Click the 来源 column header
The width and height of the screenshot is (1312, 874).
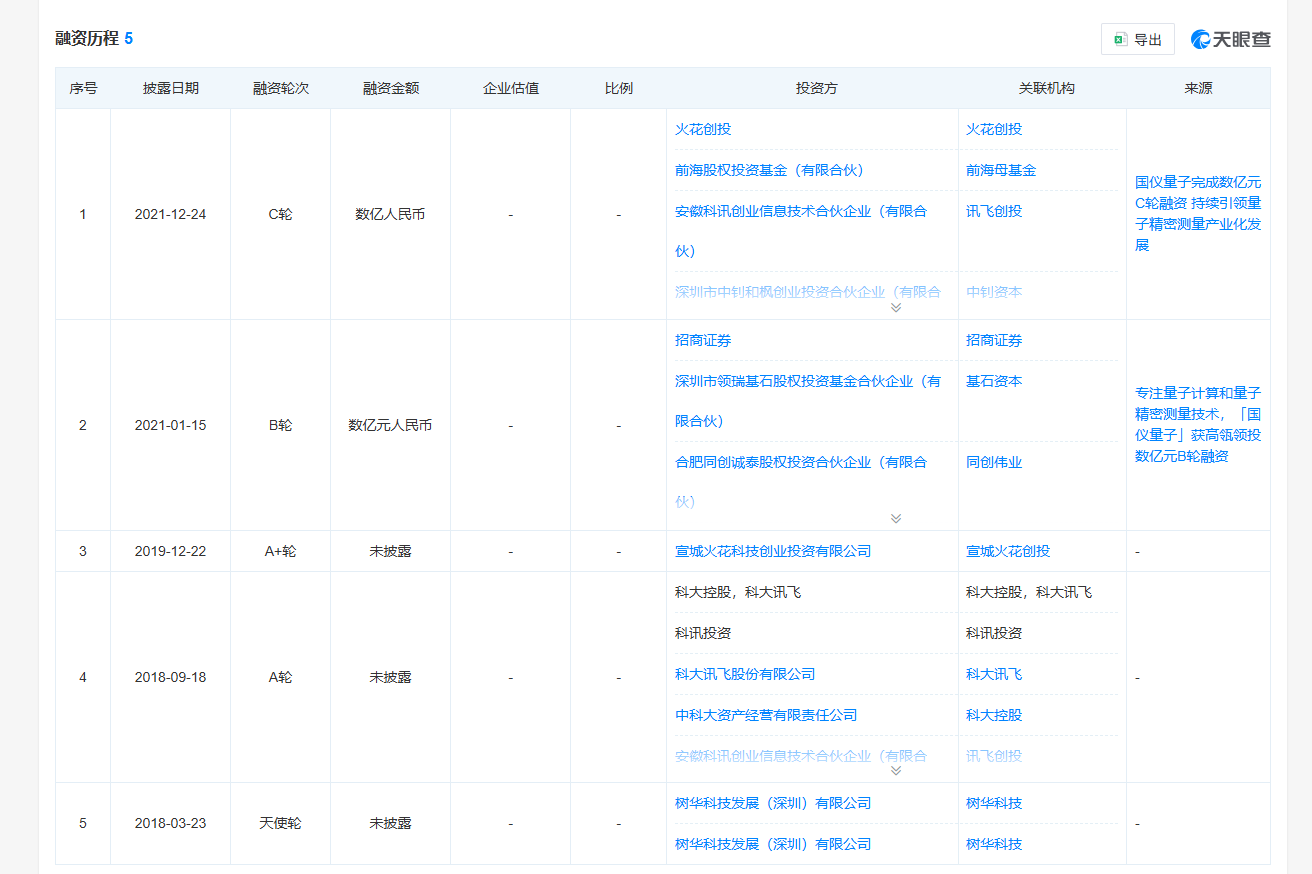(1199, 88)
